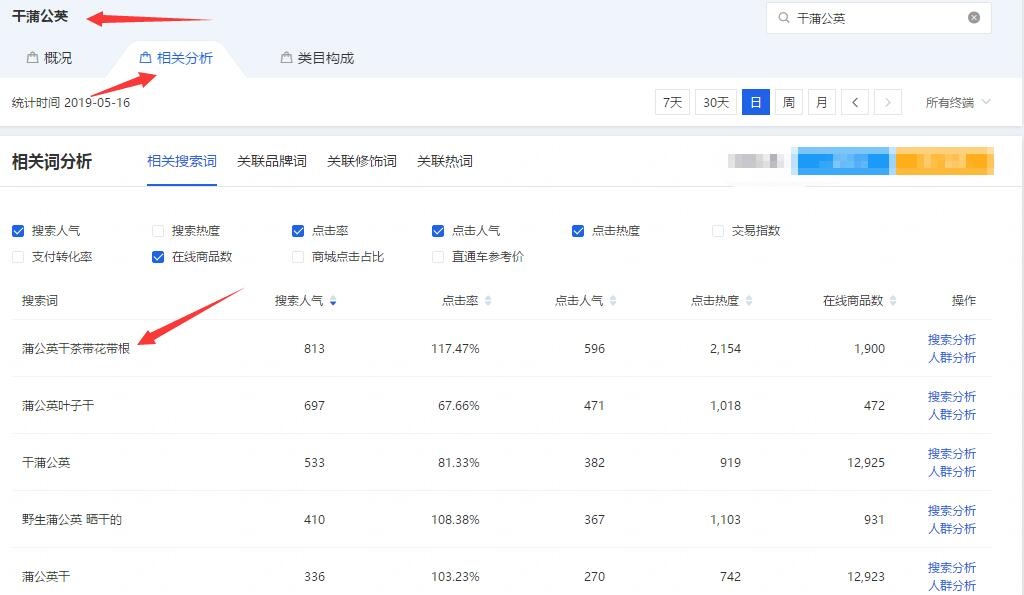Sort by 在线商品数 column arrows
The image size is (1024, 595).
coord(893,301)
